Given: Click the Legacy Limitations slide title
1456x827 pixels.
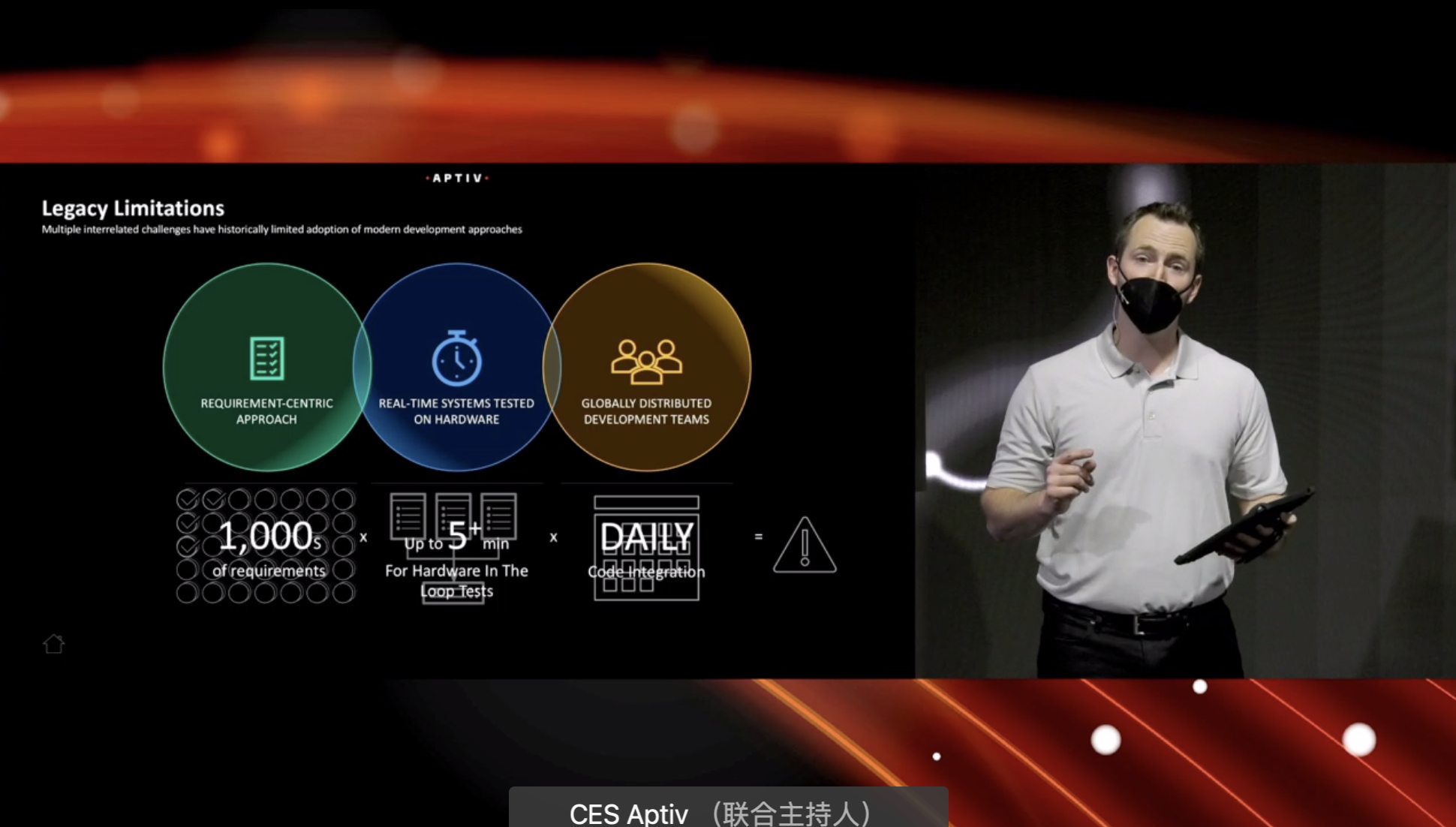Looking at the screenshot, I should click(133, 208).
